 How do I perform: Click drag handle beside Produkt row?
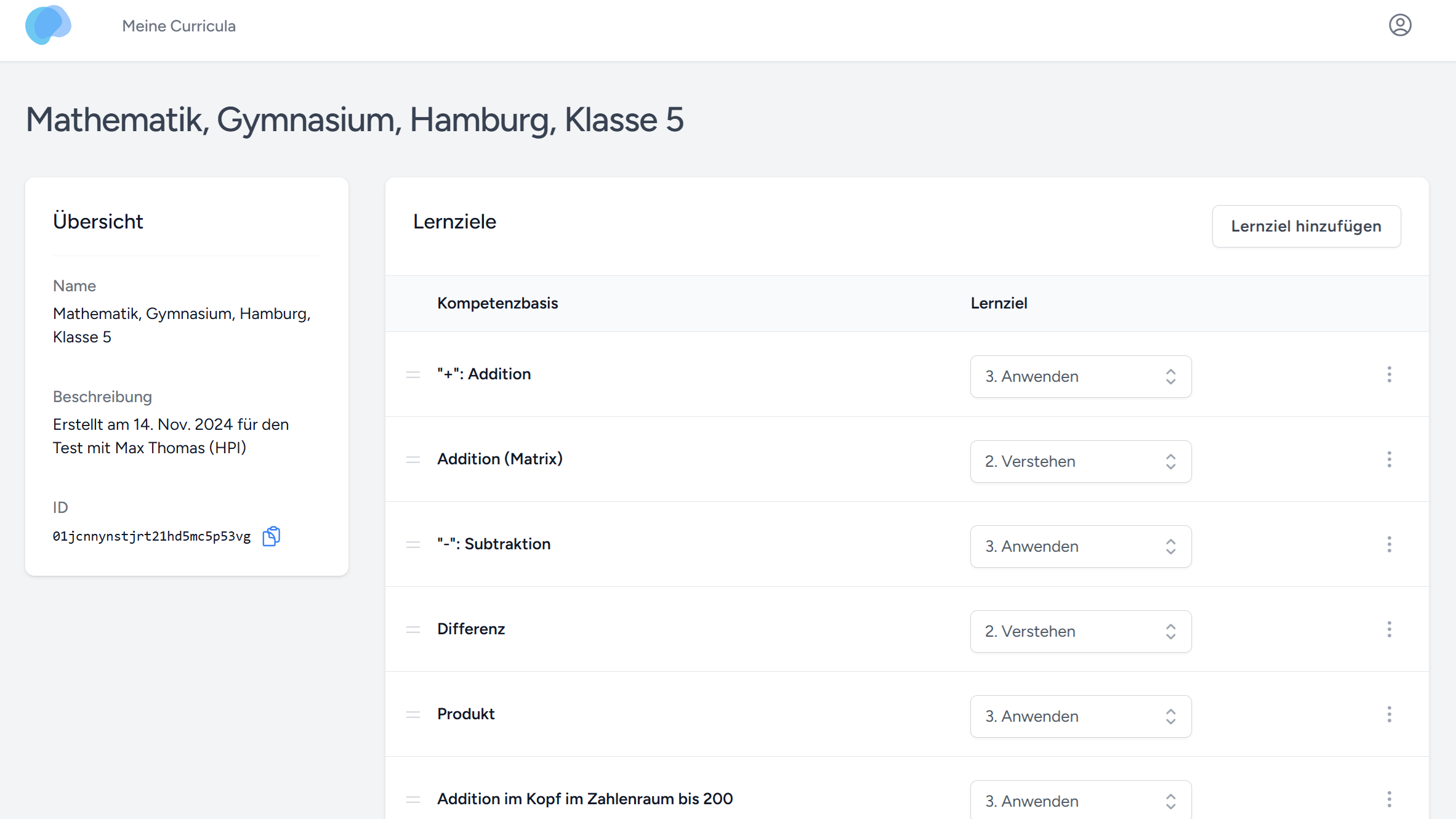413,714
